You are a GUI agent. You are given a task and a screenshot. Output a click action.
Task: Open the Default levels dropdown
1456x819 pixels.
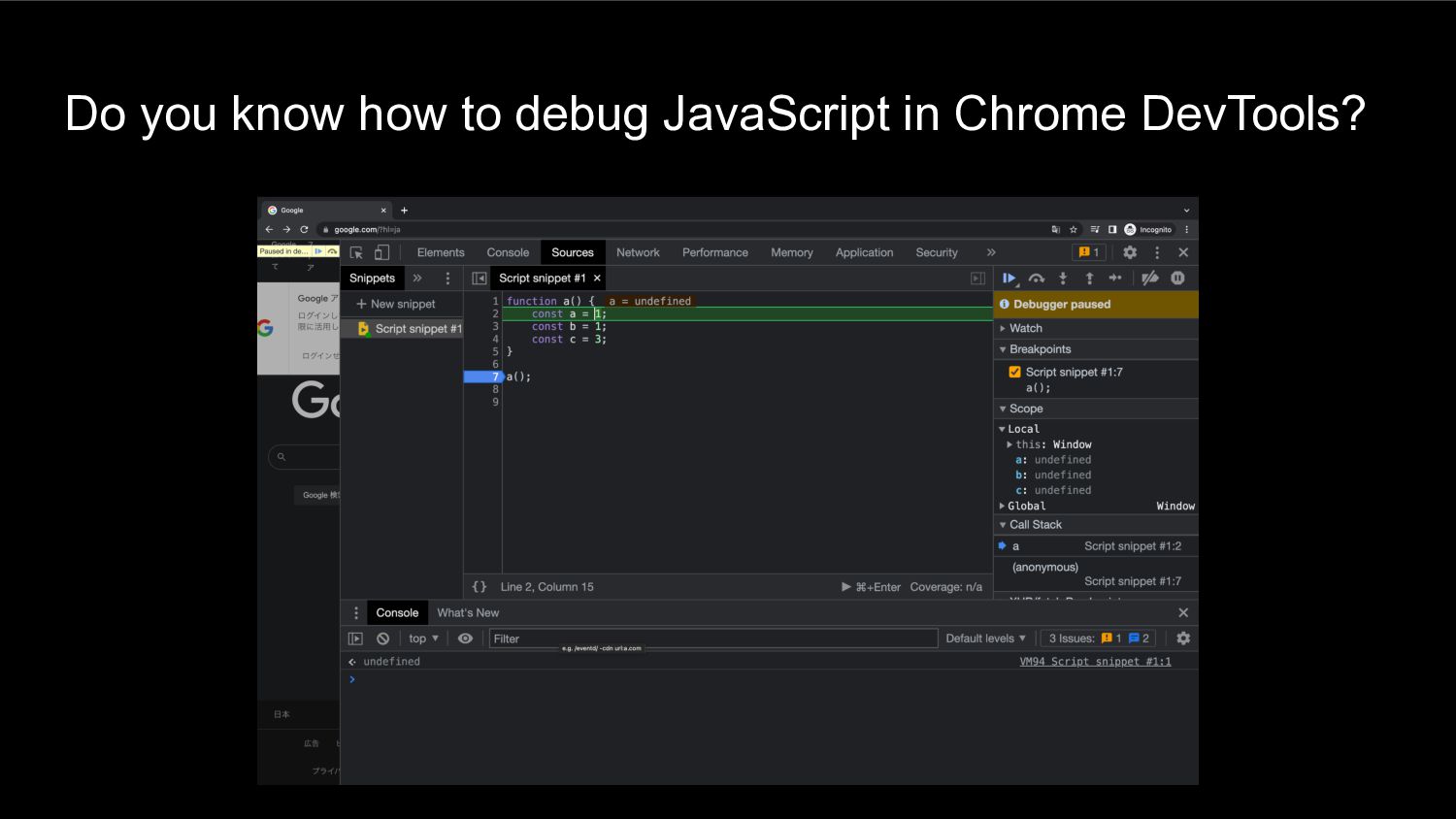coord(985,639)
